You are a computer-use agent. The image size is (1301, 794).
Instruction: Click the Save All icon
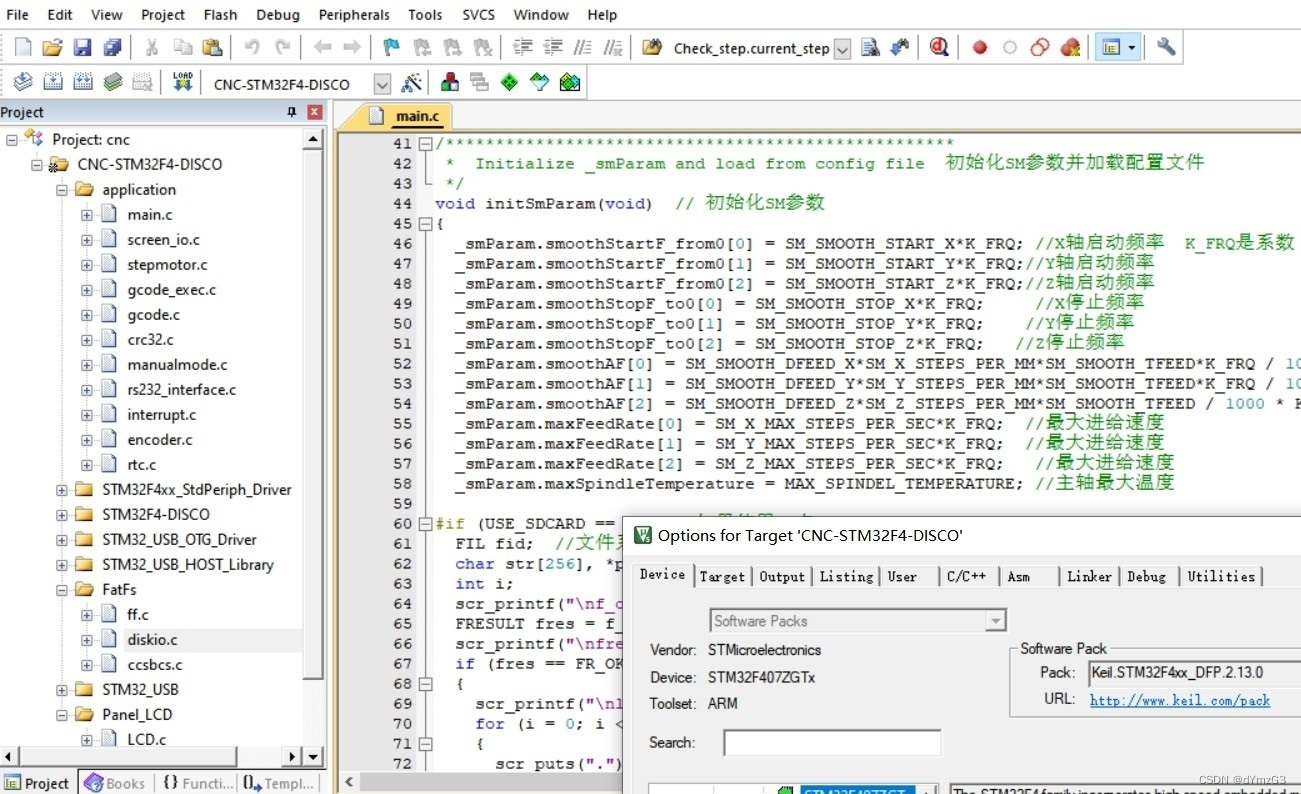[x=112, y=47]
